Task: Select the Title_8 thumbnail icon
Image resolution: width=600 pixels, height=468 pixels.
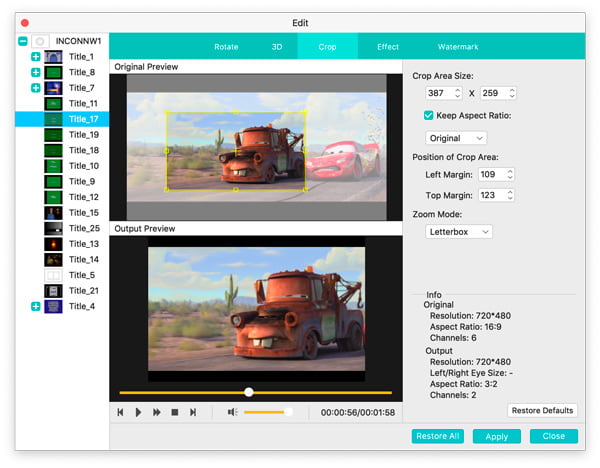Action: (x=53, y=72)
